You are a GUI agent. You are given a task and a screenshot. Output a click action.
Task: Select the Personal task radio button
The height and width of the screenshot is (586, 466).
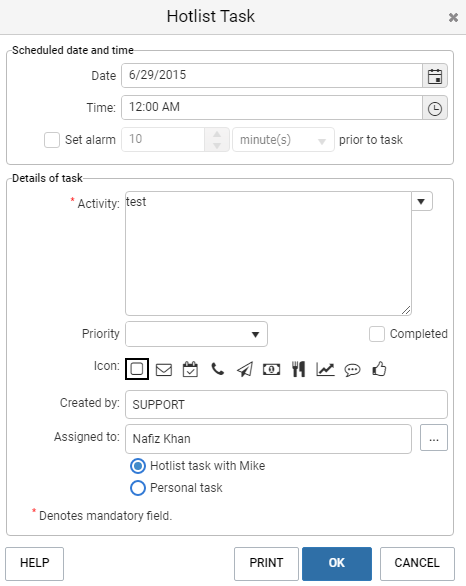click(x=138, y=488)
